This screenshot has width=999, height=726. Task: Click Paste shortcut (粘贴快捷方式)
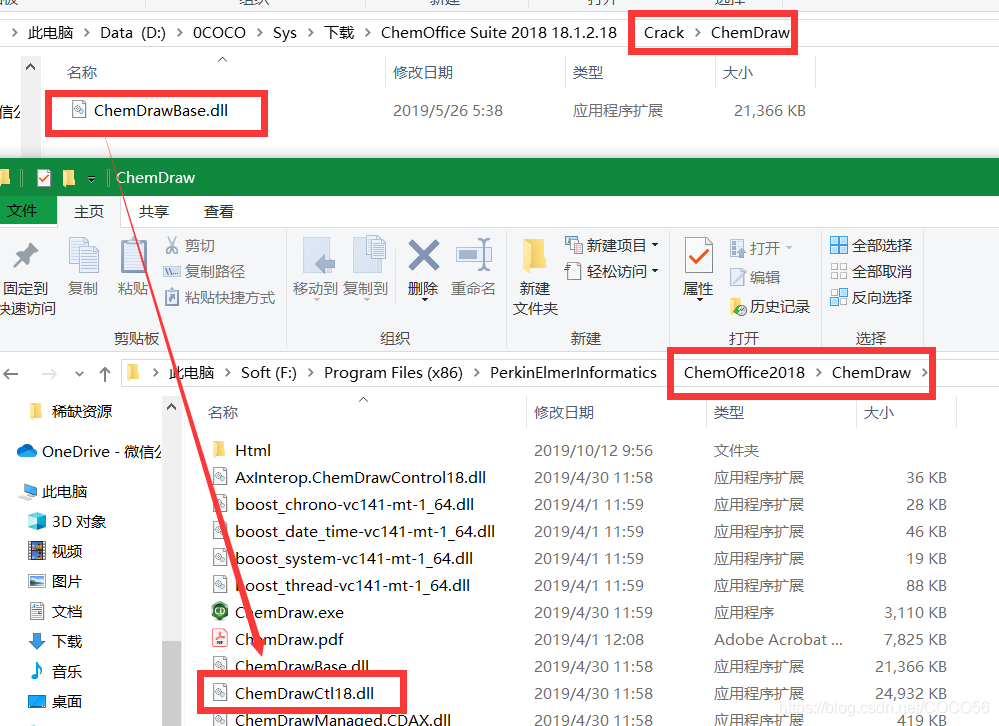coord(220,298)
